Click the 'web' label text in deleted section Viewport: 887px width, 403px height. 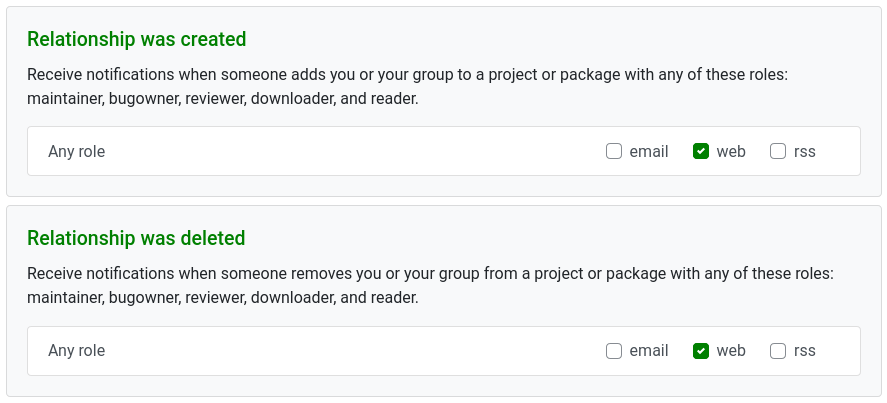point(731,351)
